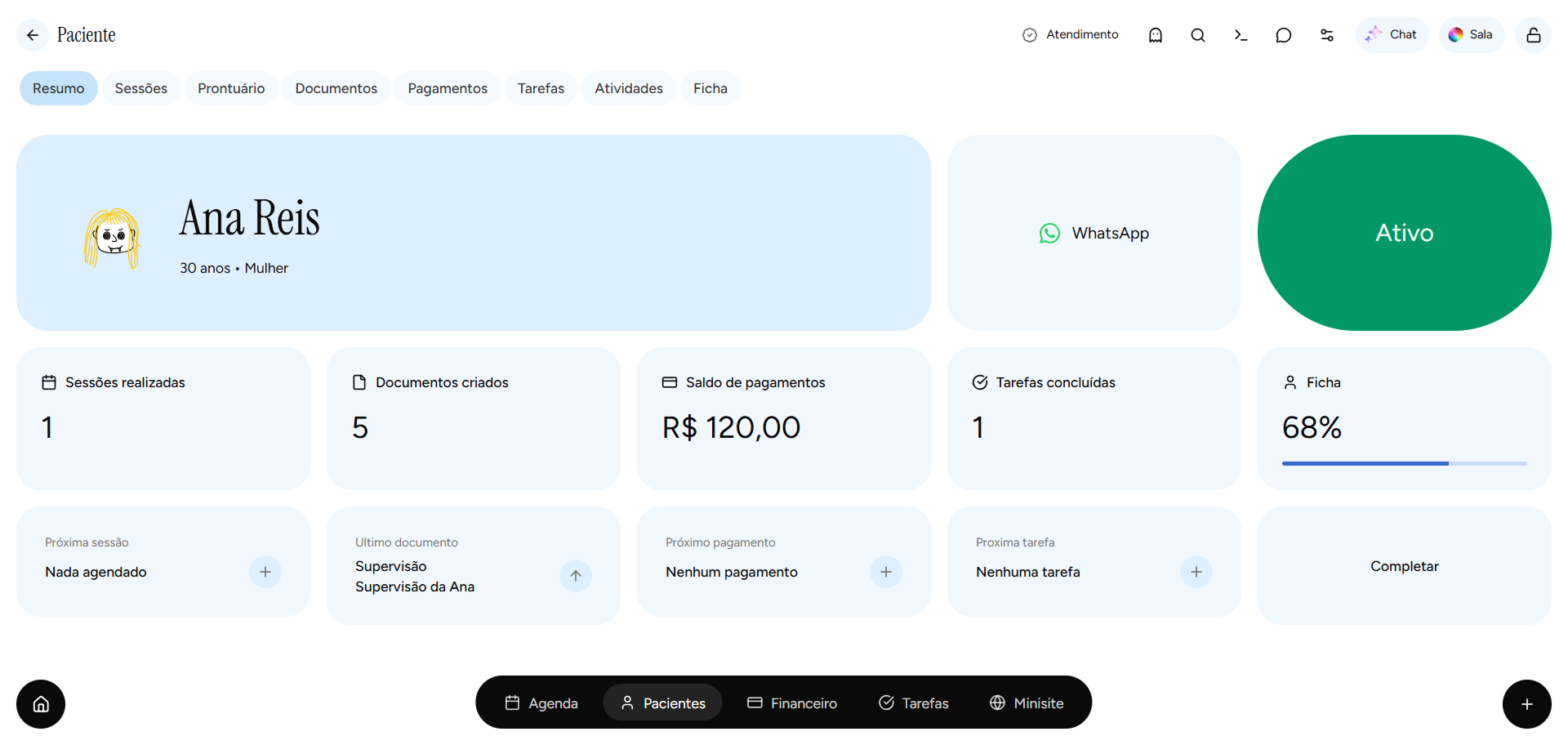Select the Resumo tab
This screenshot has width=1568, height=745.
tap(59, 88)
